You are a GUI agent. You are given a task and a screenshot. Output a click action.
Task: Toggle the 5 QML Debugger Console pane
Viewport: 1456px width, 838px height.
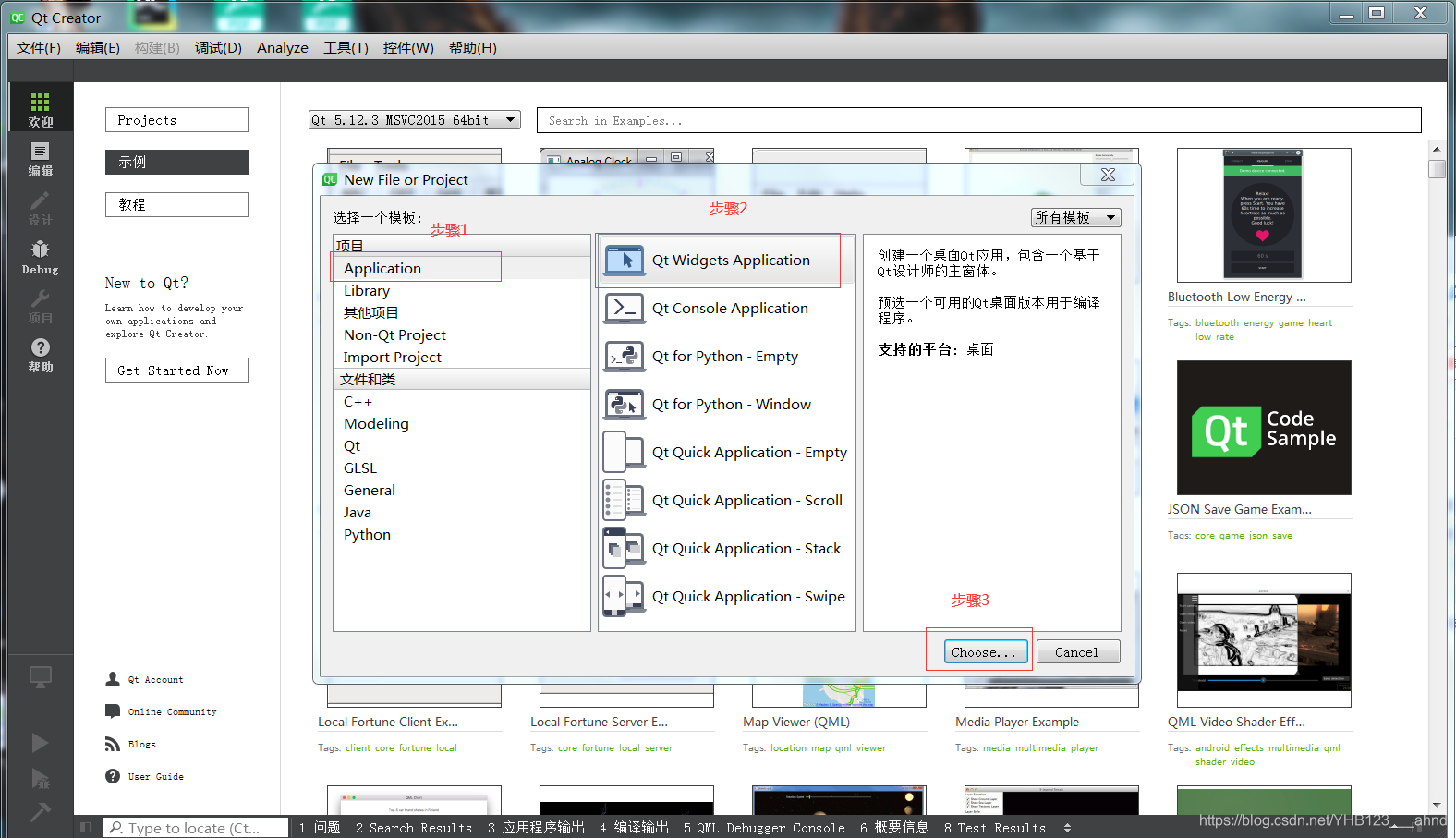[x=764, y=828]
